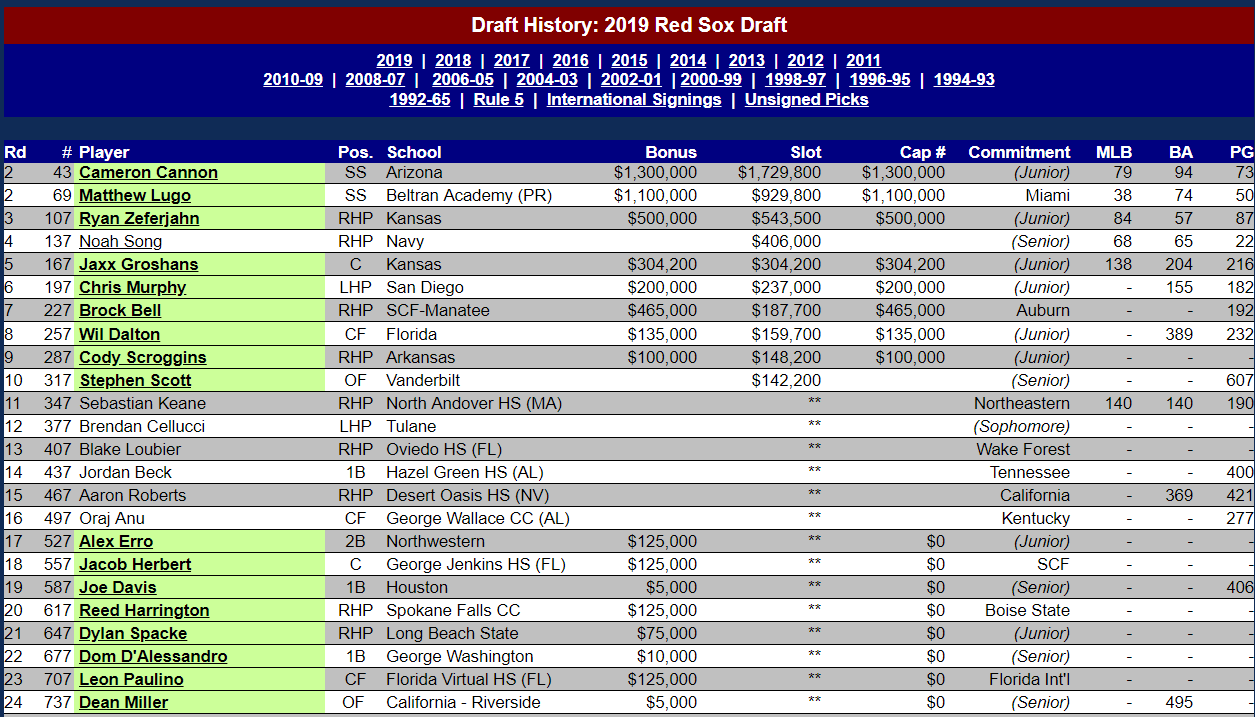Viewport: 1255px width, 717px height.
Task: Open Matthew Lugo's player page
Action: tap(135, 196)
